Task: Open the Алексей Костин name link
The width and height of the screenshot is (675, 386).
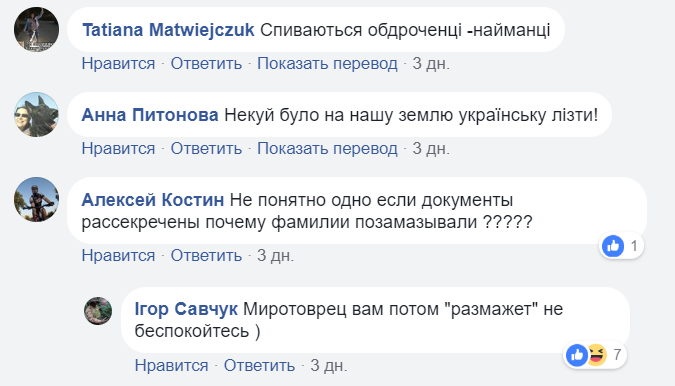Action: 153,200
